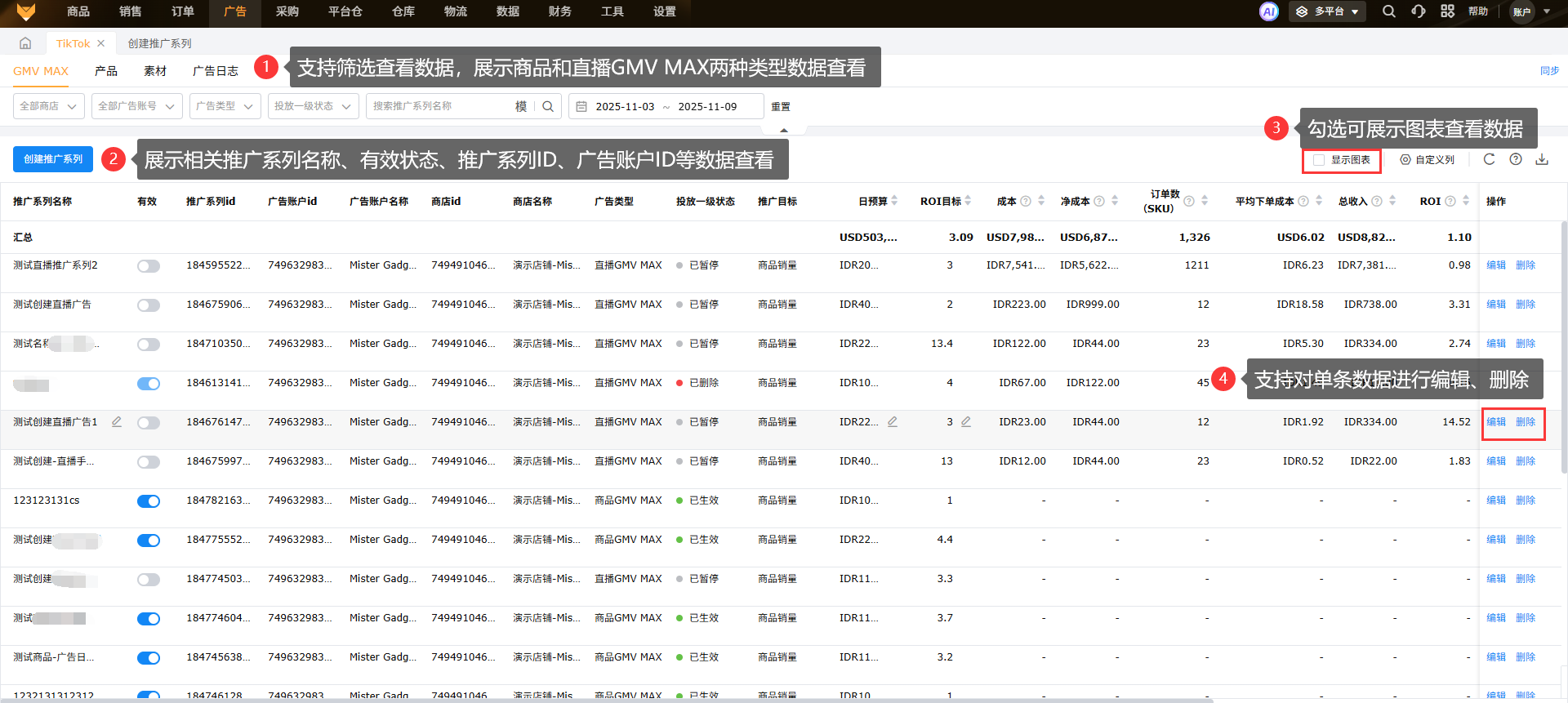1568x703 pixels.
Task: Disable the 123123131cs campaign switch
Action: (149, 501)
